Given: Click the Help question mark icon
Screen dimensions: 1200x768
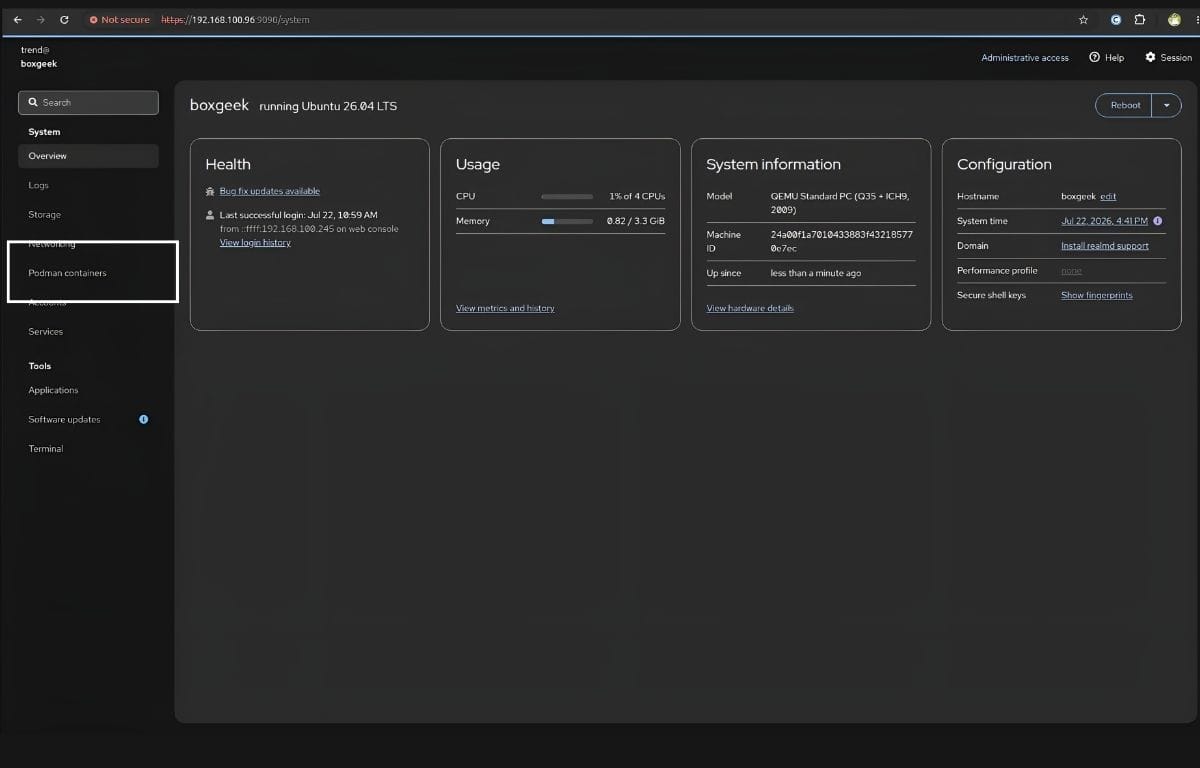Looking at the screenshot, I should [x=1094, y=57].
